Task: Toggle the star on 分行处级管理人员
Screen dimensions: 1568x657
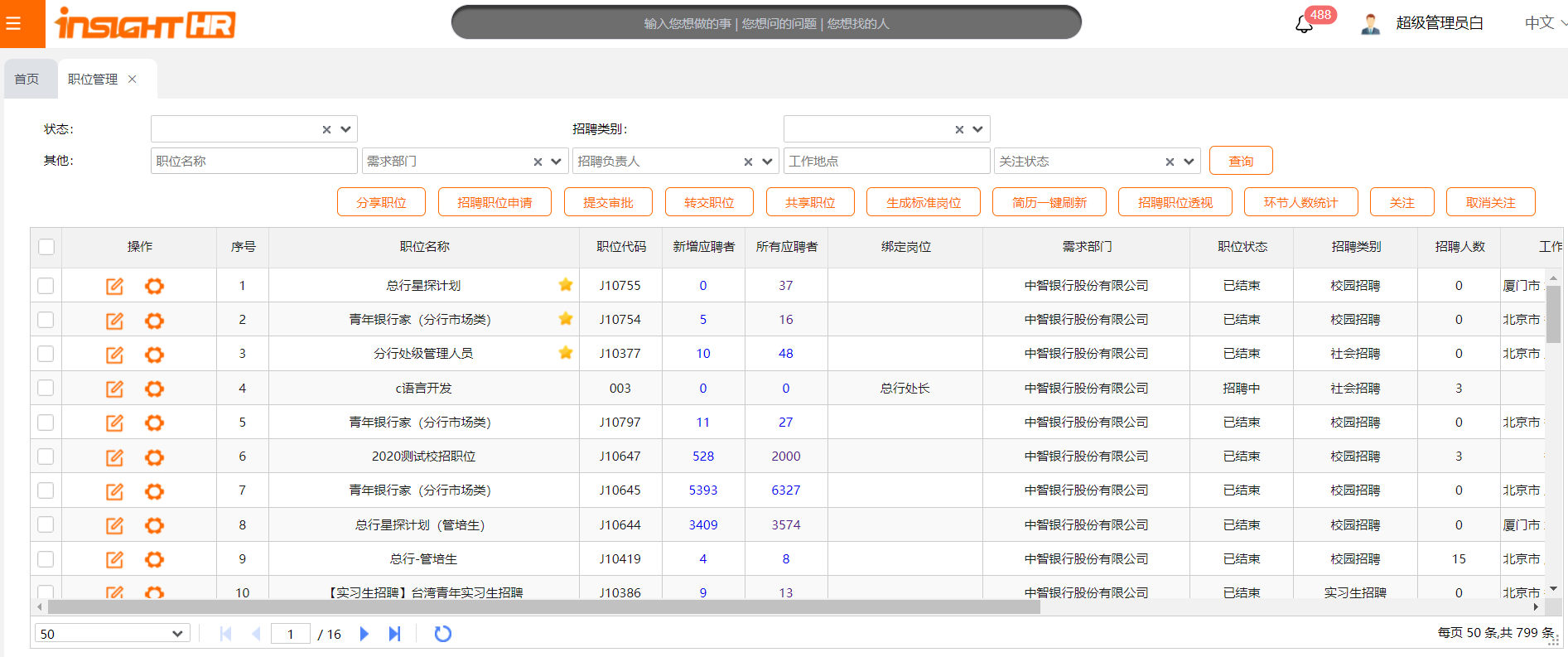Action: click(x=566, y=353)
